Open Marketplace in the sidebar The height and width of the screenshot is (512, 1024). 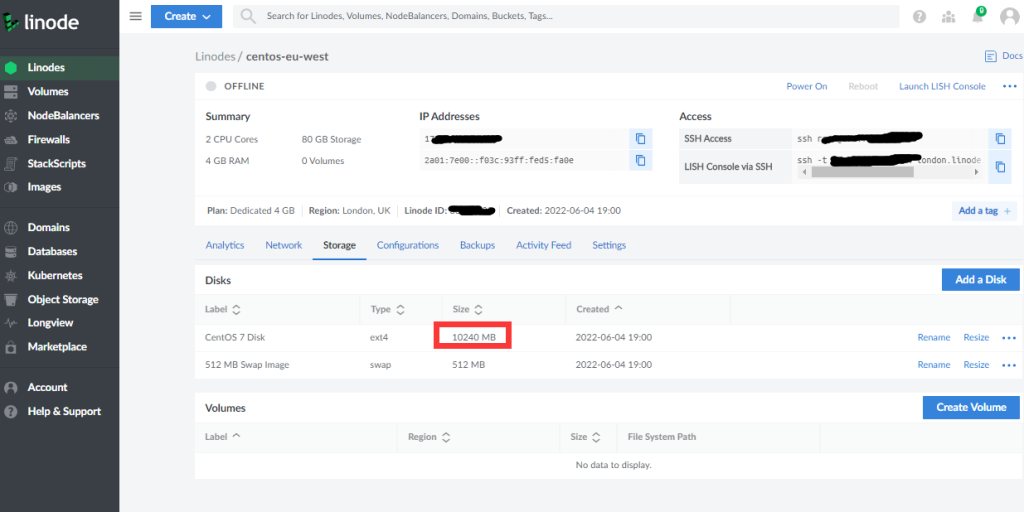(x=59, y=347)
